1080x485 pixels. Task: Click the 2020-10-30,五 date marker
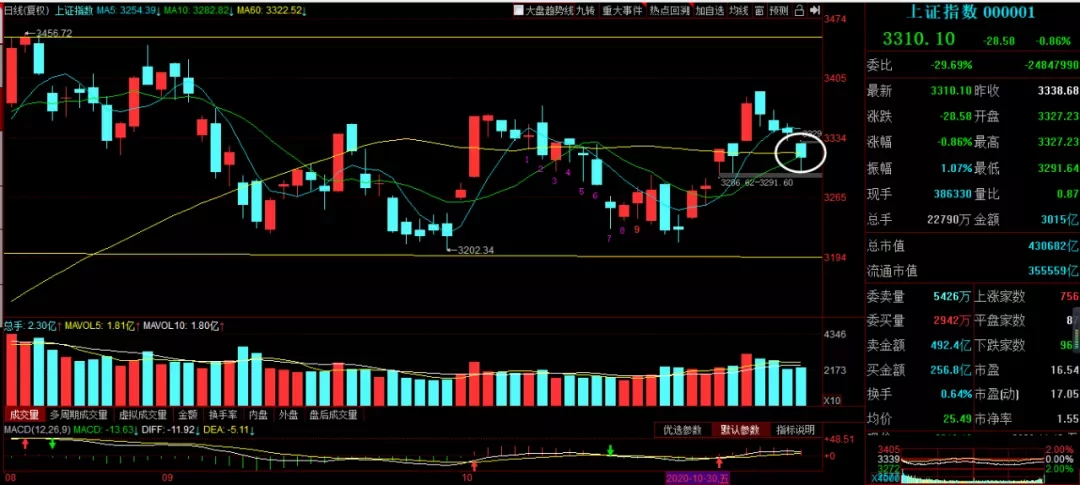pos(697,477)
